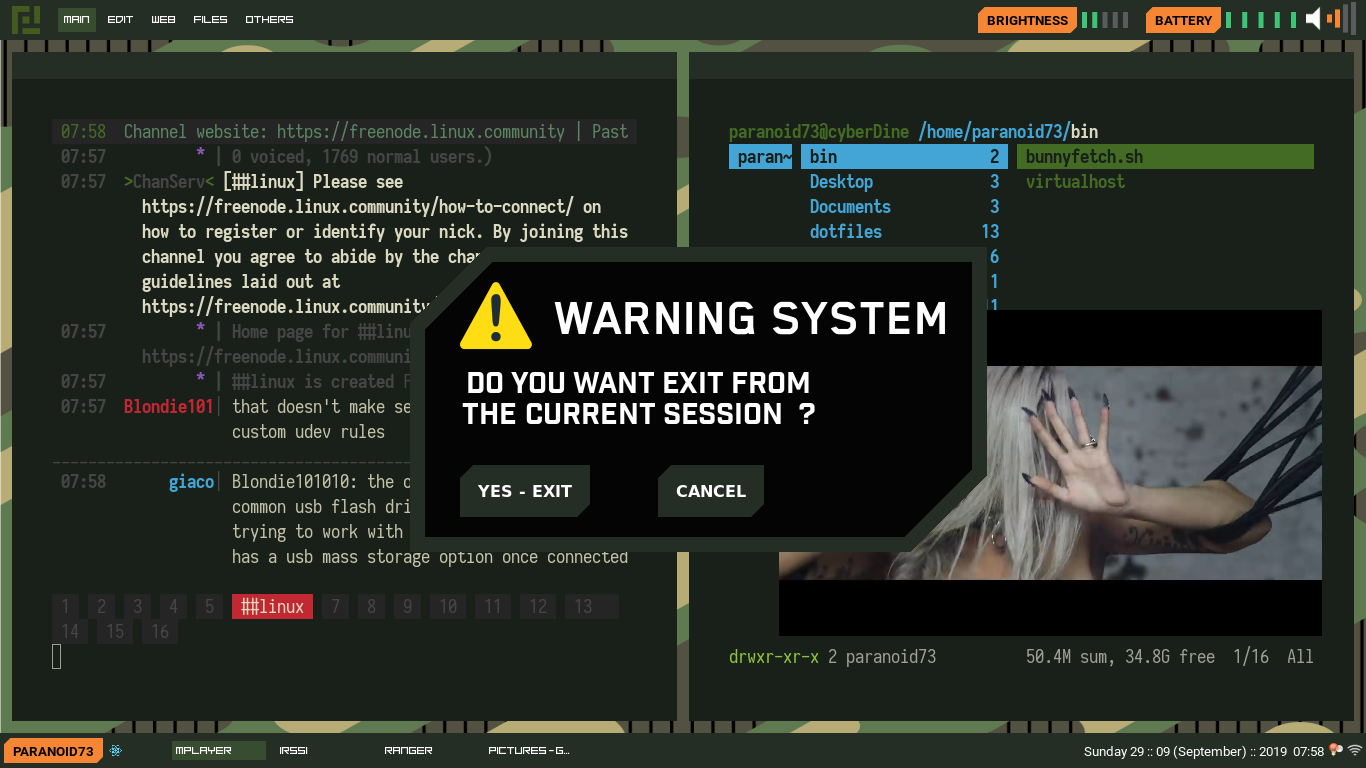Click the red bulb tray icon
This screenshot has width=1366, height=768.
tap(1335, 750)
